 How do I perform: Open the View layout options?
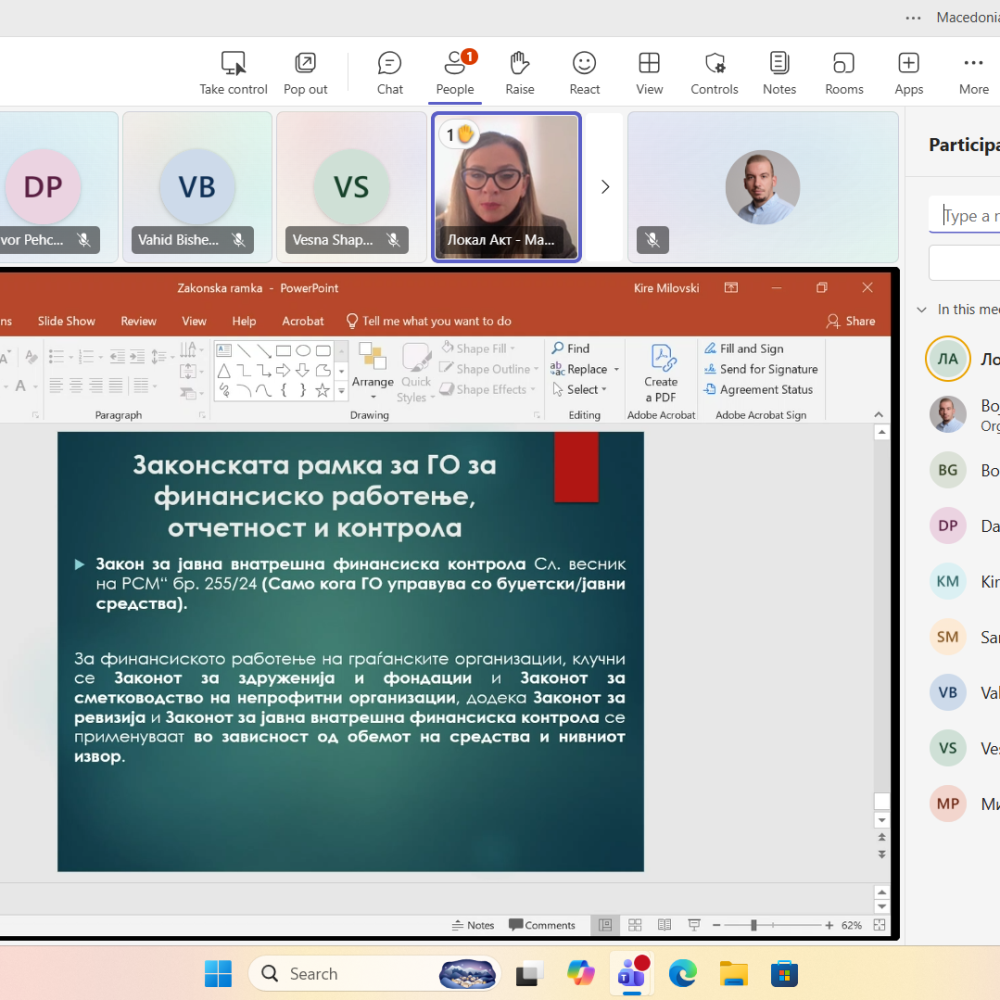649,73
